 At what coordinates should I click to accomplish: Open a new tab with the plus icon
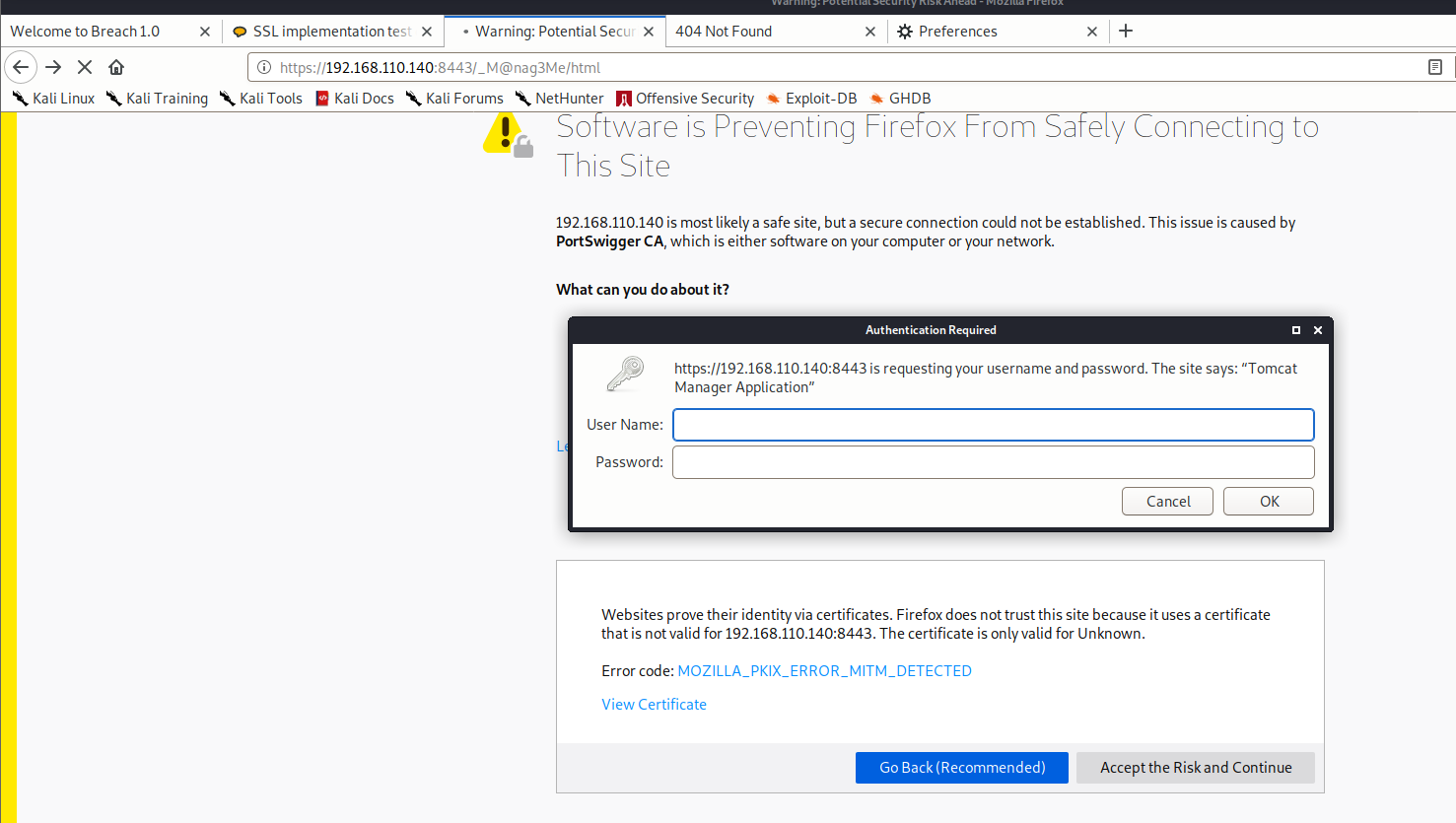[1126, 31]
